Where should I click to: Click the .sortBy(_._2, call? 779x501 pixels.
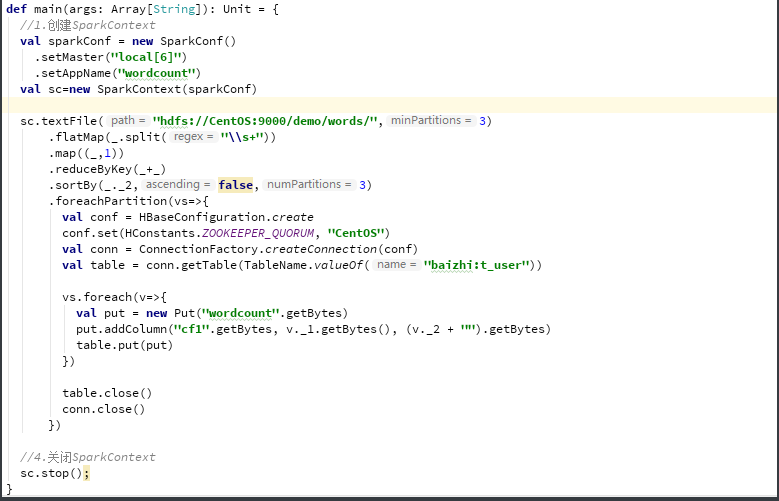point(93,185)
